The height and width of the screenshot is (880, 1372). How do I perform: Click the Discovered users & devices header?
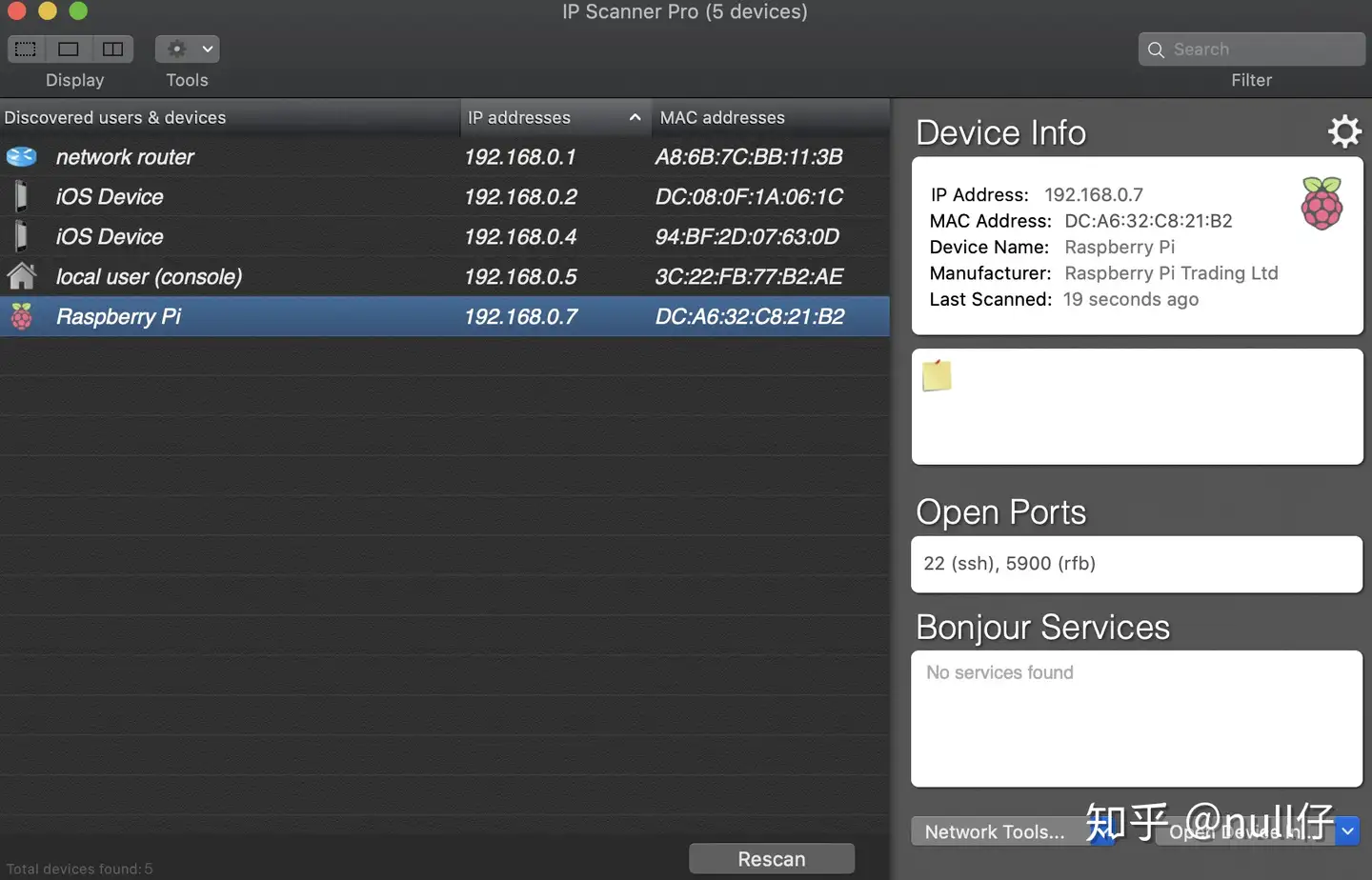[230, 117]
